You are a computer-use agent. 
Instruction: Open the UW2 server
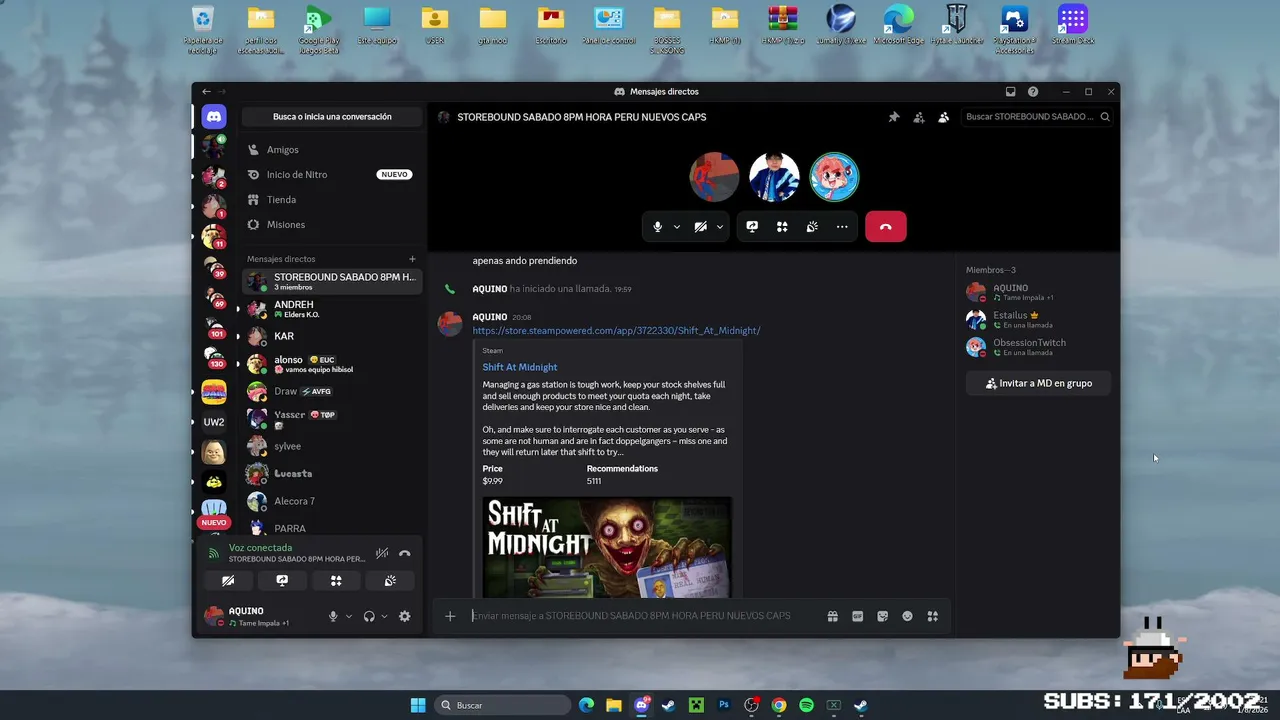[214, 422]
